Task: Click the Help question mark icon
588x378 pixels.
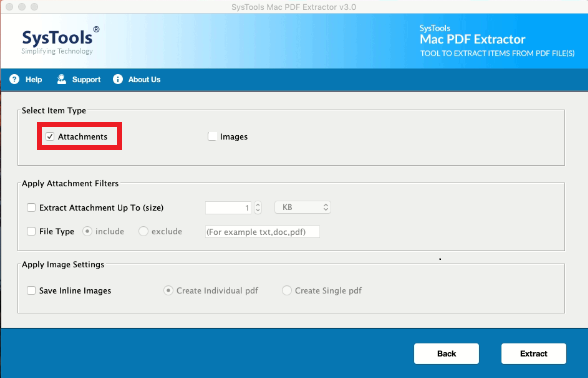Action: click(x=14, y=79)
